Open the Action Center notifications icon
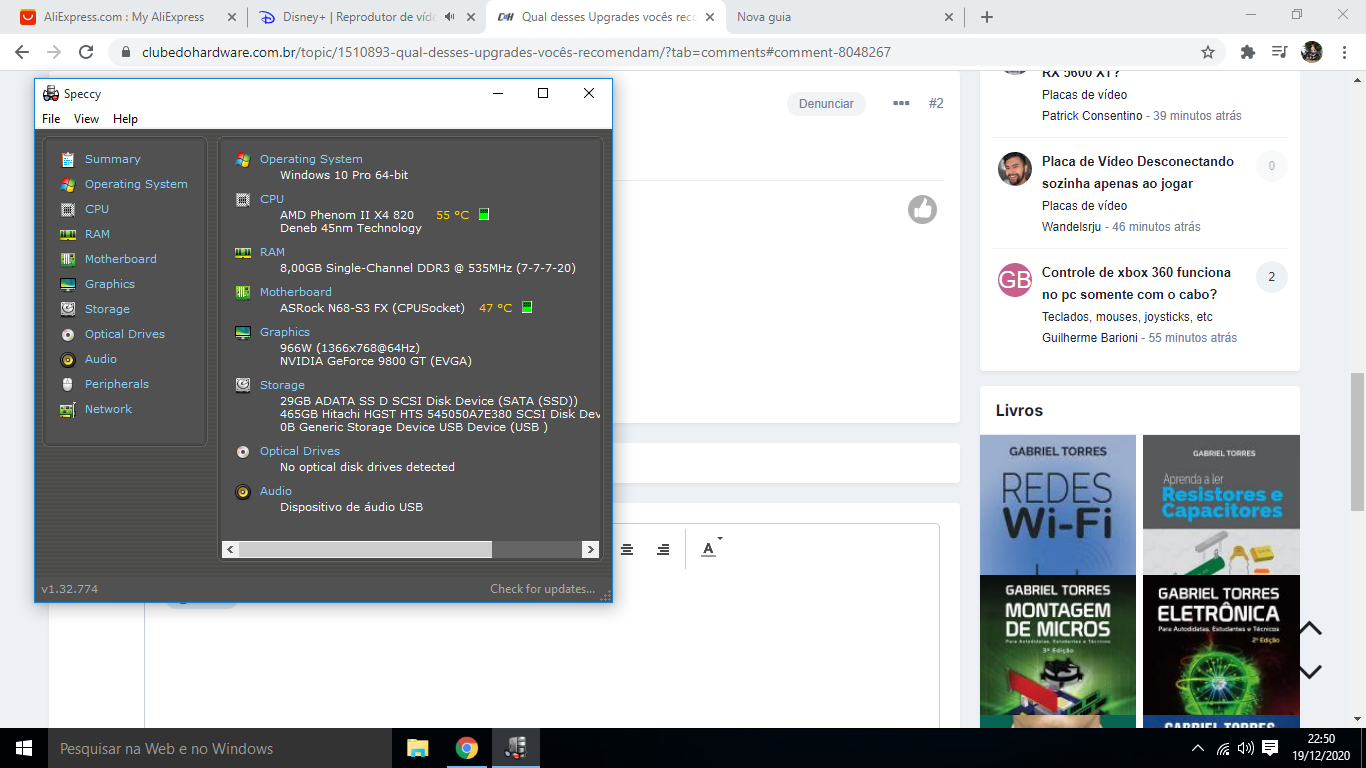Image resolution: width=1366 pixels, height=768 pixels. [1270, 748]
